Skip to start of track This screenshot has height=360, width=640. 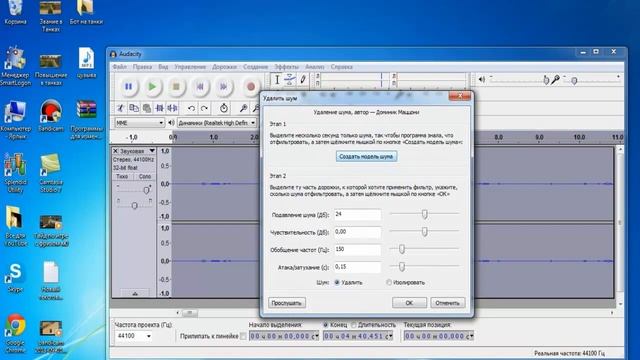click(200, 87)
